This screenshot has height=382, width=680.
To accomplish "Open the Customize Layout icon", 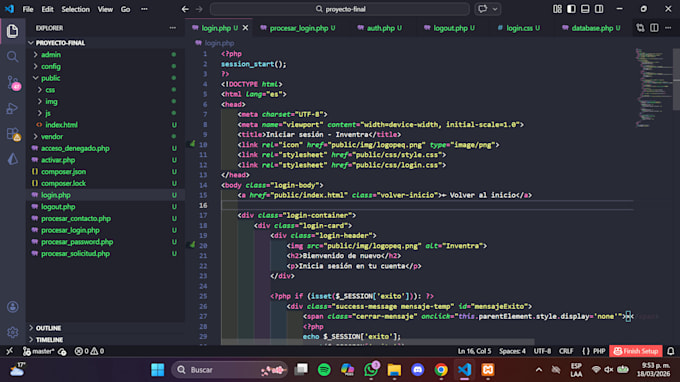I will click(x=557, y=9).
